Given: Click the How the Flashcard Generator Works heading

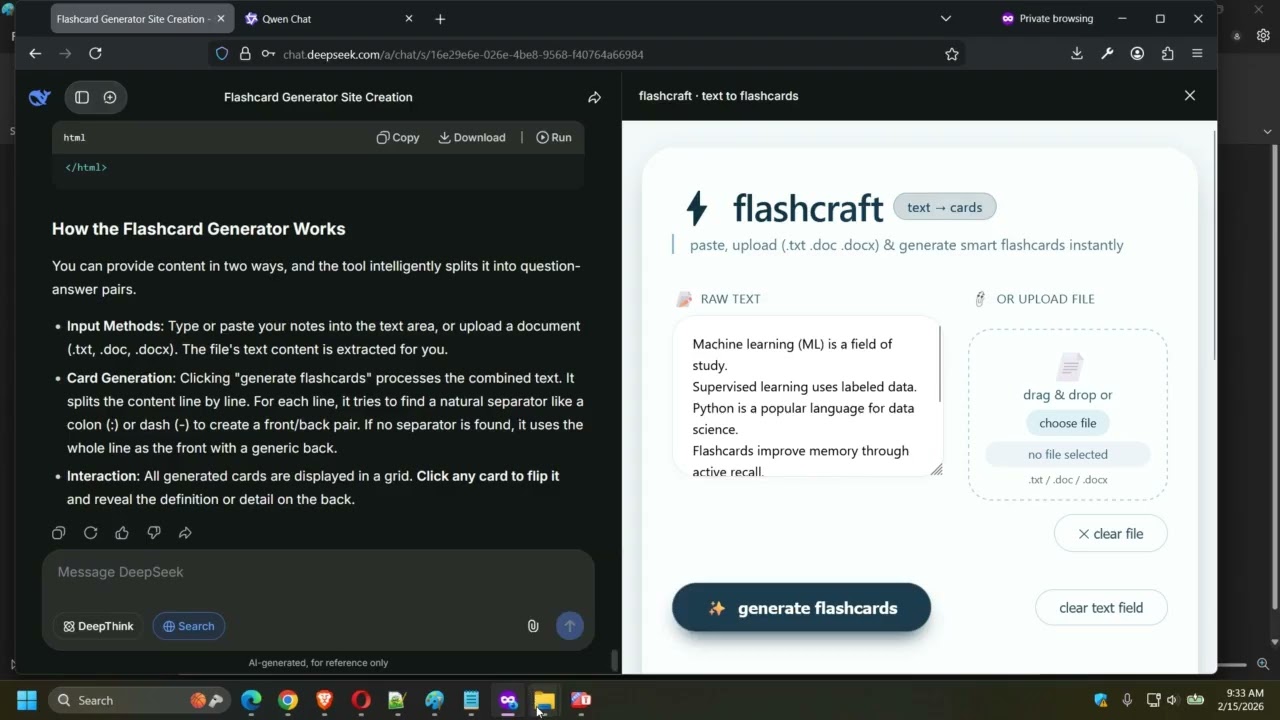Looking at the screenshot, I should (199, 229).
